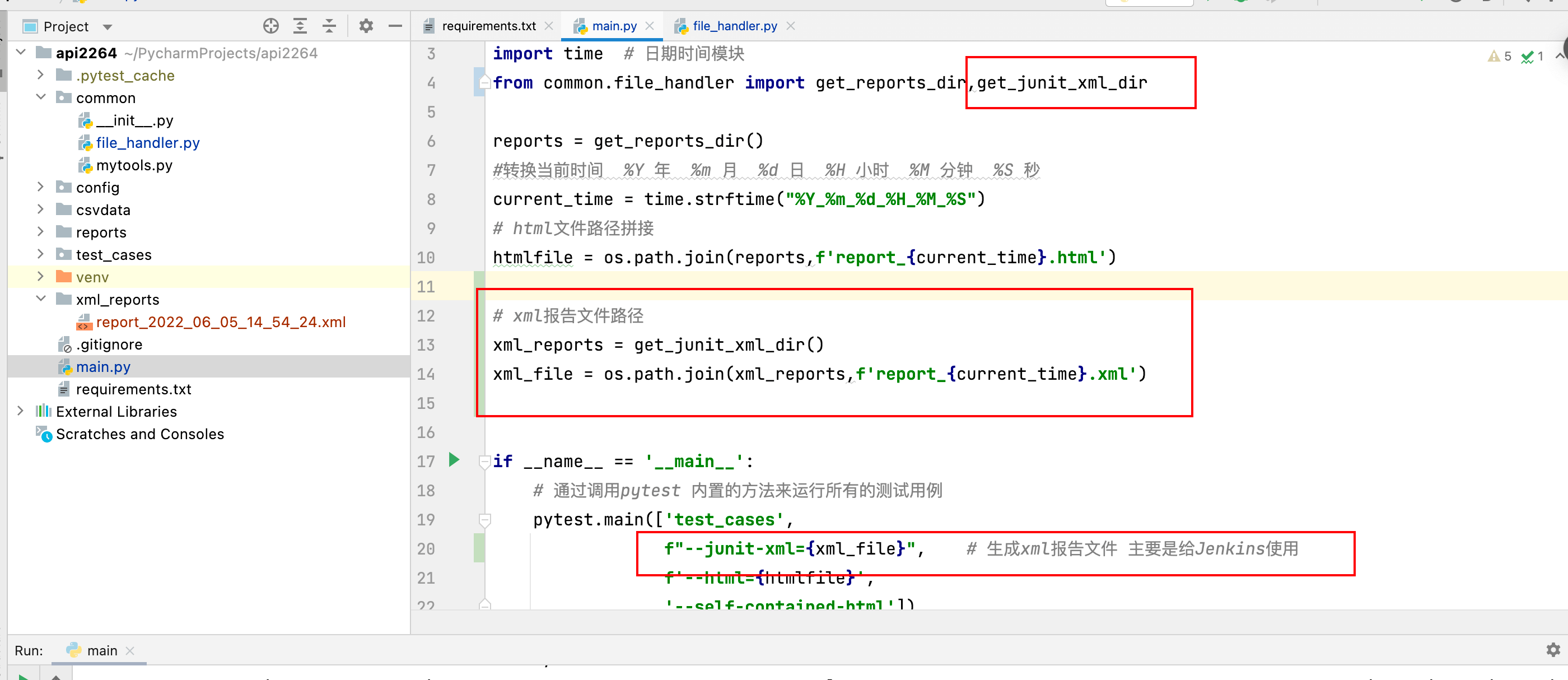Close the requirements.txt editor tab
This screenshot has height=680, width=1568.
coord(548,26)
